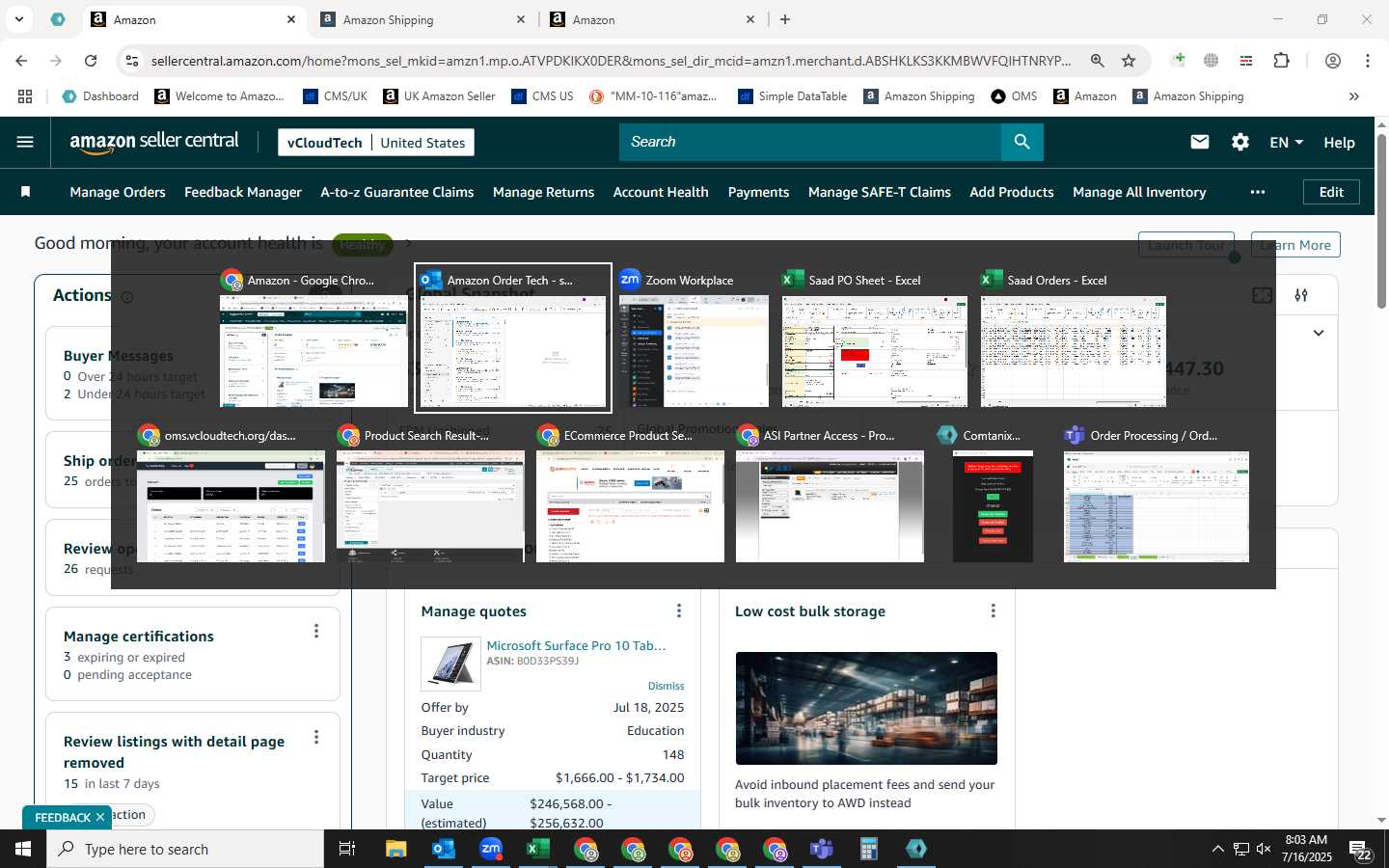Open Manage SAFE-T Claims

pos(880,192)
